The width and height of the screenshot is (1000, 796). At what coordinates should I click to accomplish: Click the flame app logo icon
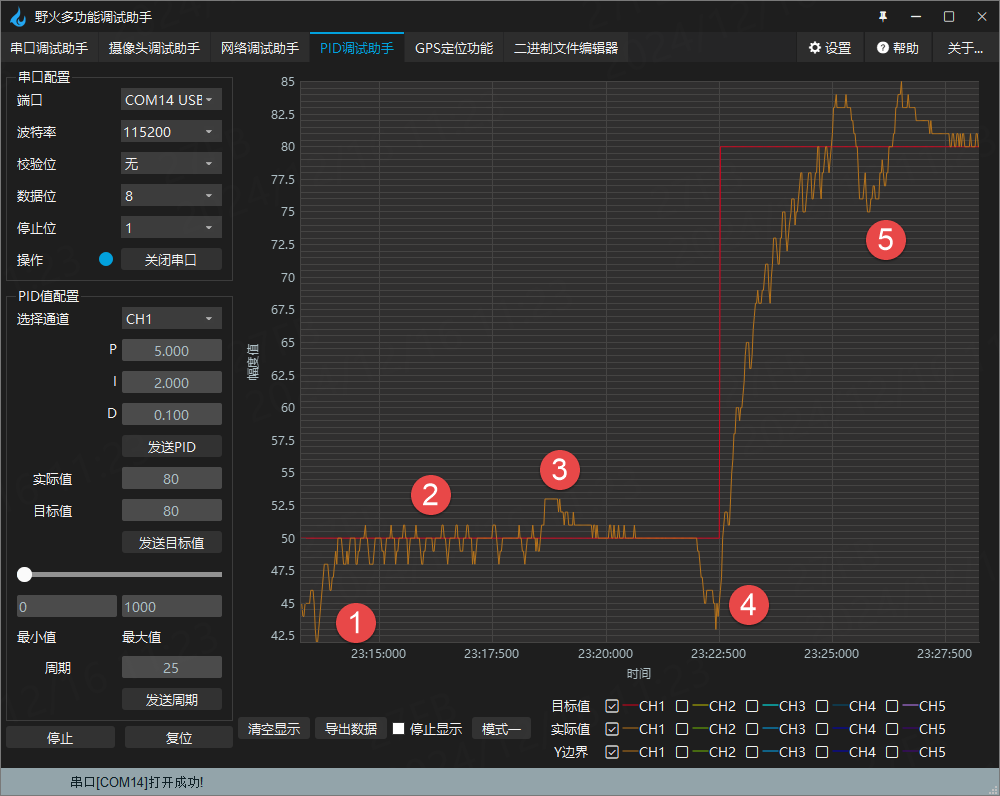(18, 17)
